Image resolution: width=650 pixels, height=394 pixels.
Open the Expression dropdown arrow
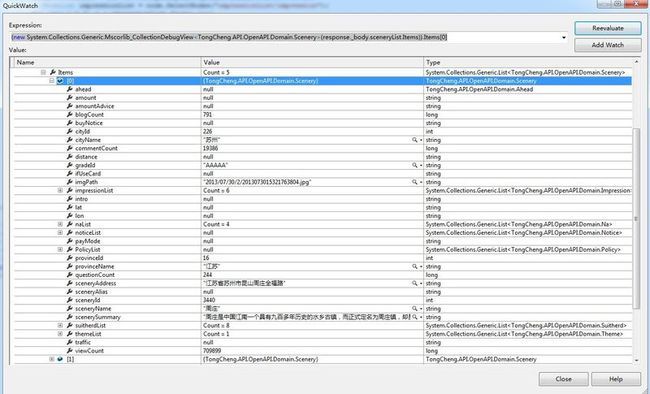click(564, 37)
